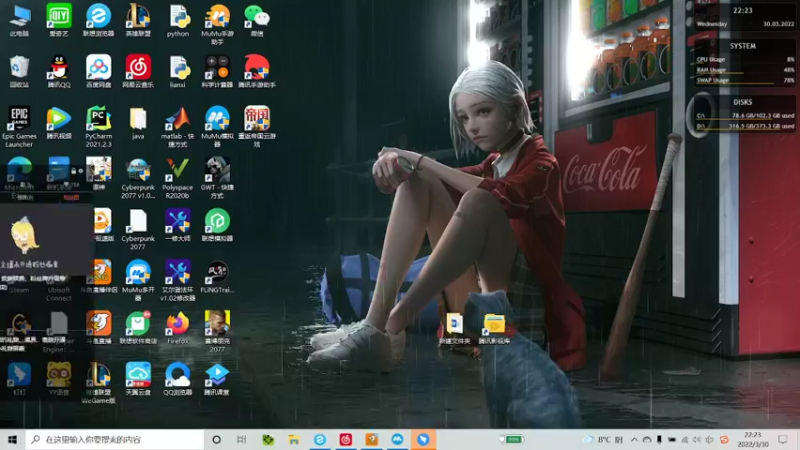
Task: Launch the This PC icon
Action: (x=19, y=19)
